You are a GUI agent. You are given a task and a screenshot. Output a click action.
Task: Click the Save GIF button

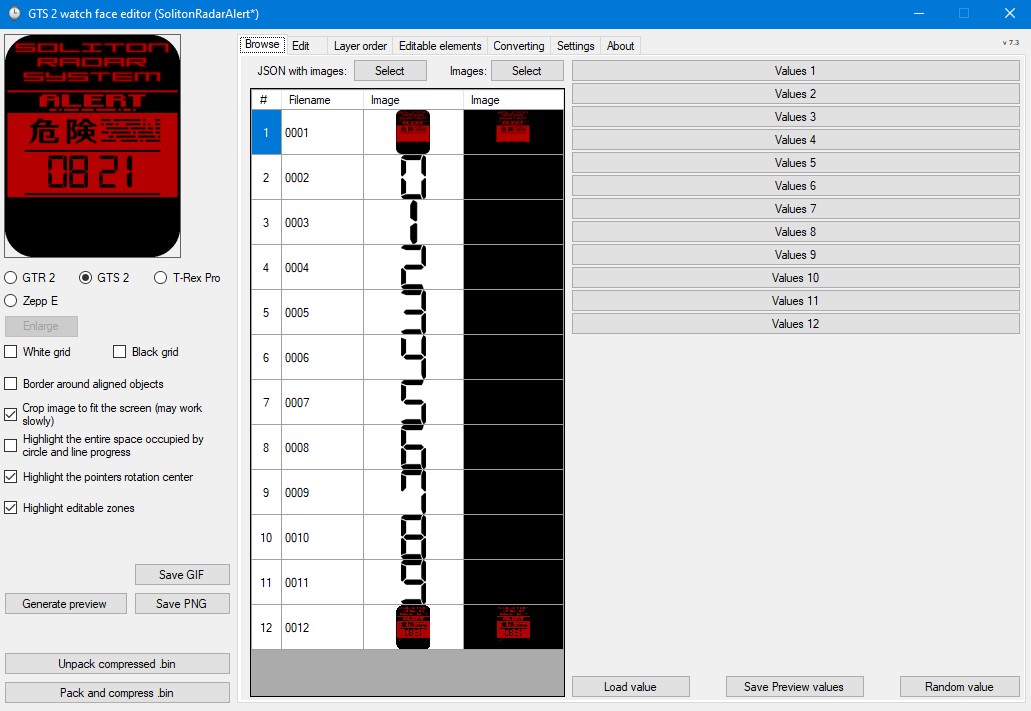click(x=182, y=574)
